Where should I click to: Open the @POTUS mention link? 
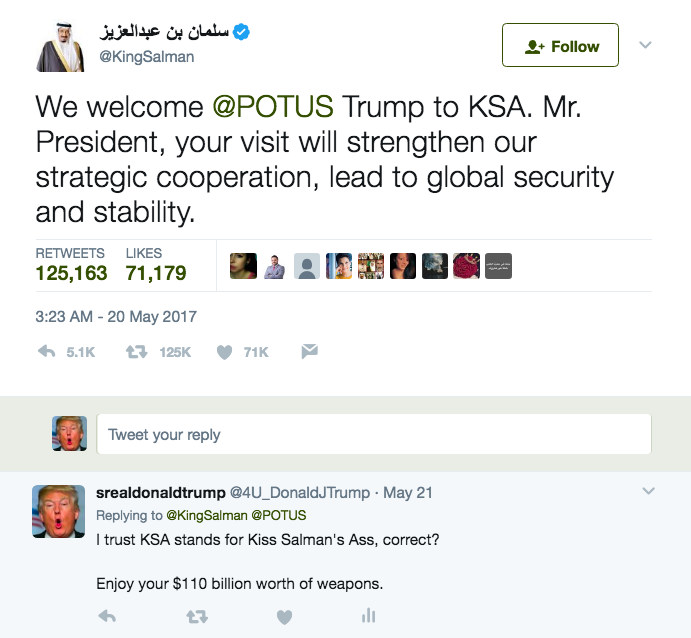(x=273, y=107)
